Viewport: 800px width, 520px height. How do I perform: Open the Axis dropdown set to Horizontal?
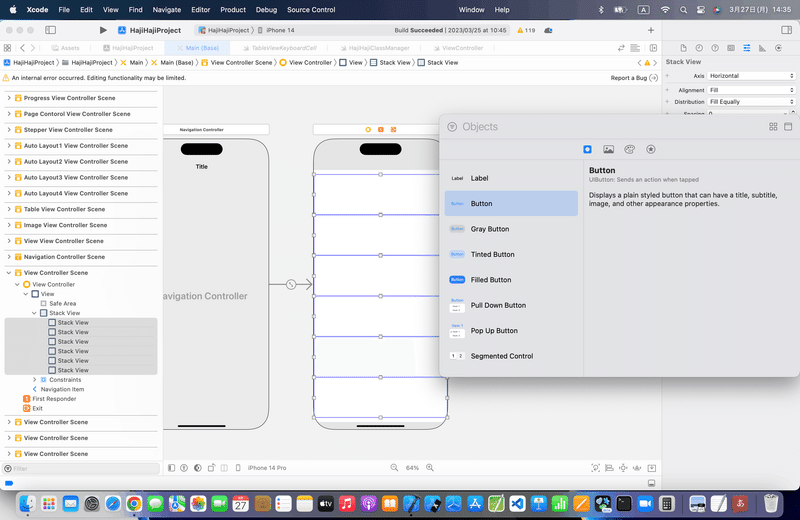(752, 76)
